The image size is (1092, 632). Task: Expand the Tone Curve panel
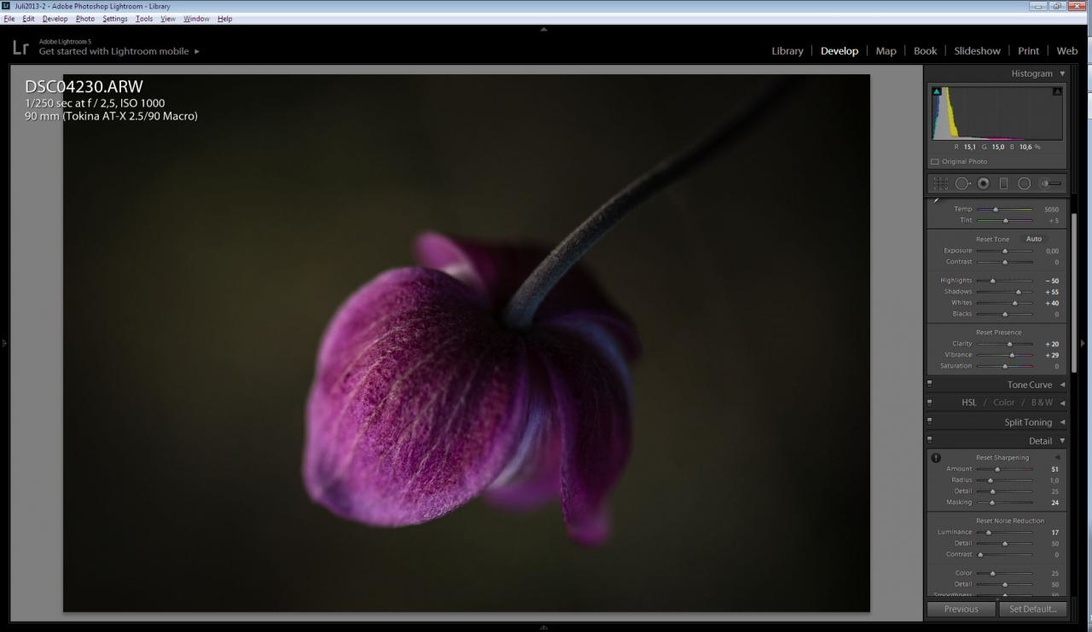(x=1062, y=385)
